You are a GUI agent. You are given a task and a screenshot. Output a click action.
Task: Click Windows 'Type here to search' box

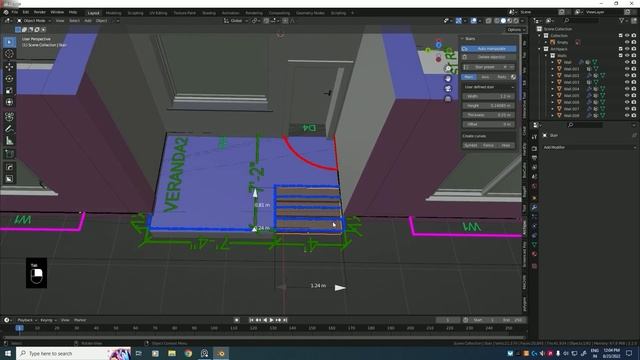point(73,353)
